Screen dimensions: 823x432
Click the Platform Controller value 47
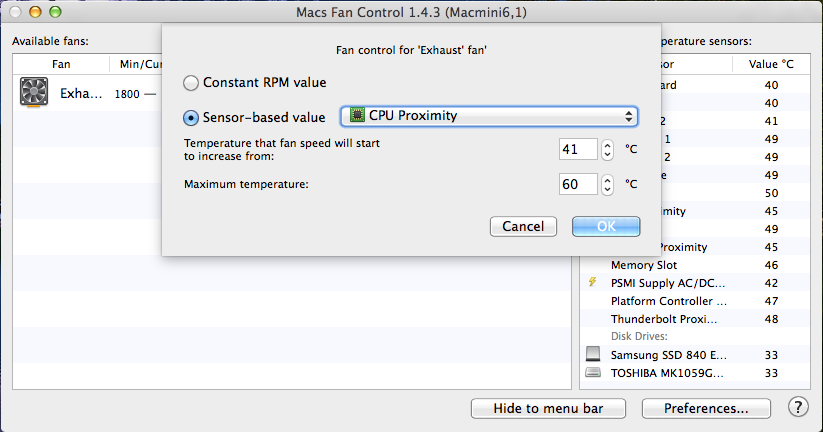[771, 301]
